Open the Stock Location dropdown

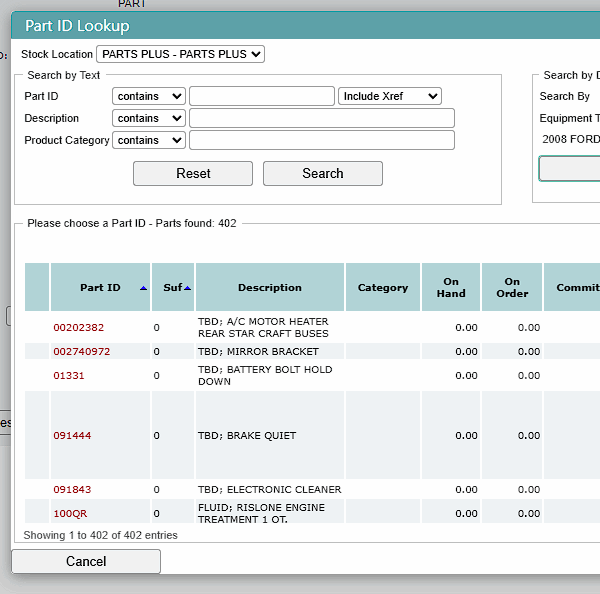click(180, 54)
